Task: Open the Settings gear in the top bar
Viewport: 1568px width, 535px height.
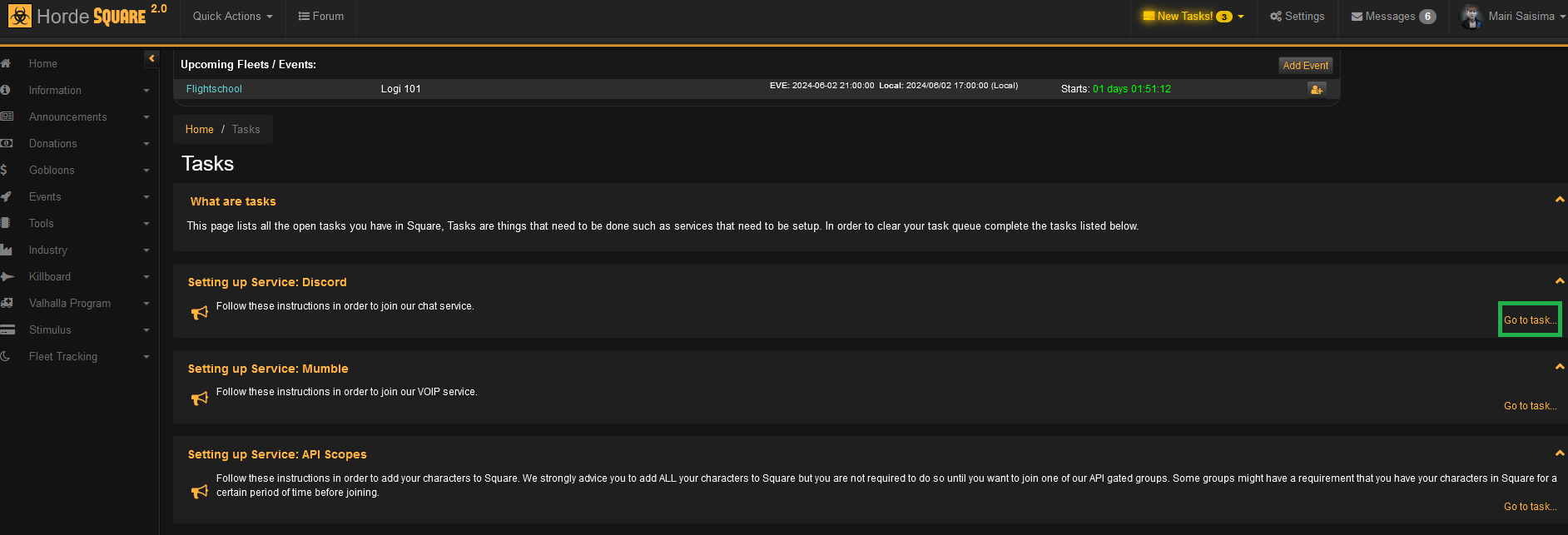Action: click(x=1297, y=17)
